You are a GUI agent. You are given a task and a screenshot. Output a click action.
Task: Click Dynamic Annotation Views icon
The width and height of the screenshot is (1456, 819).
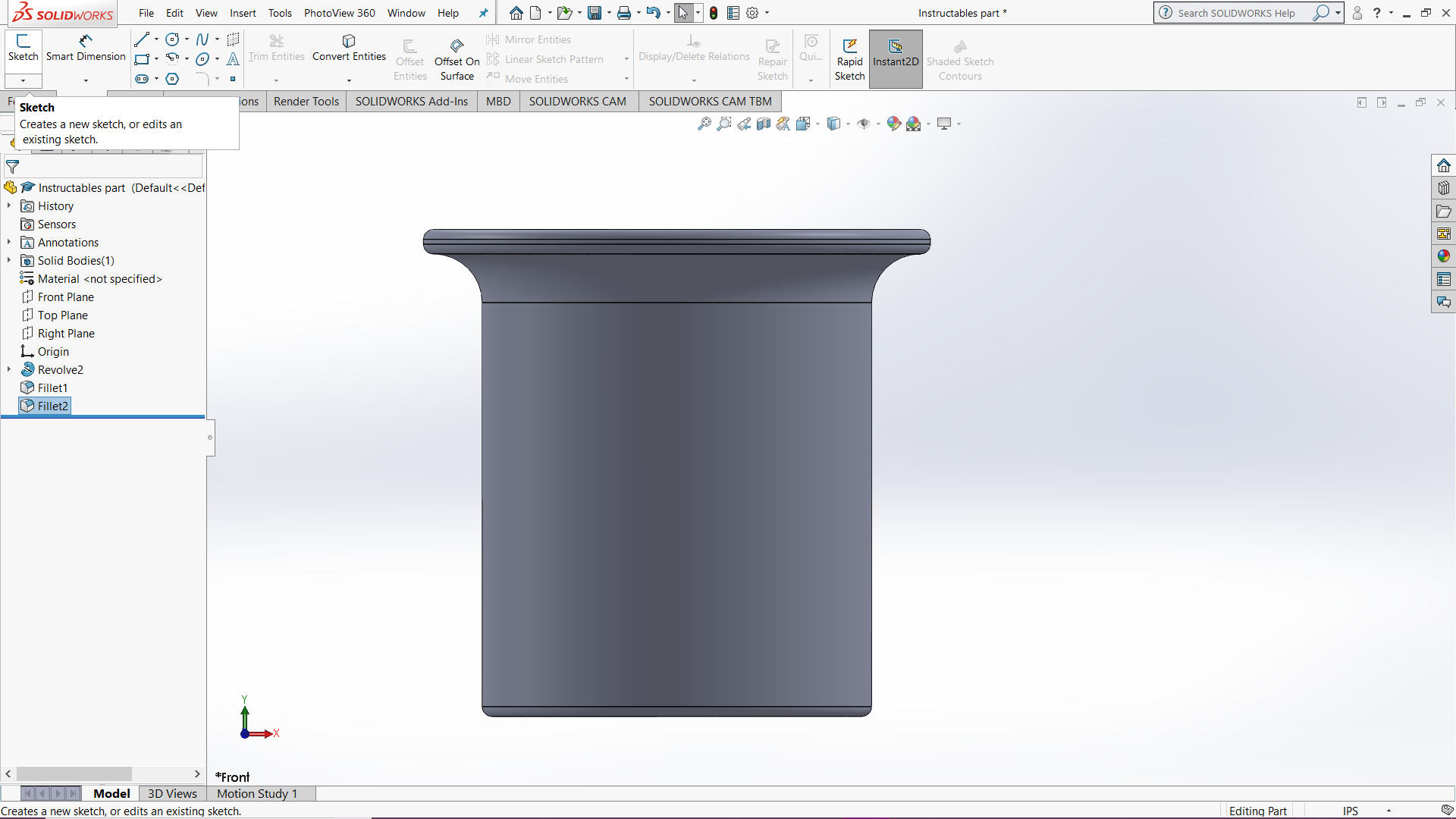click(x=783, y=124)
